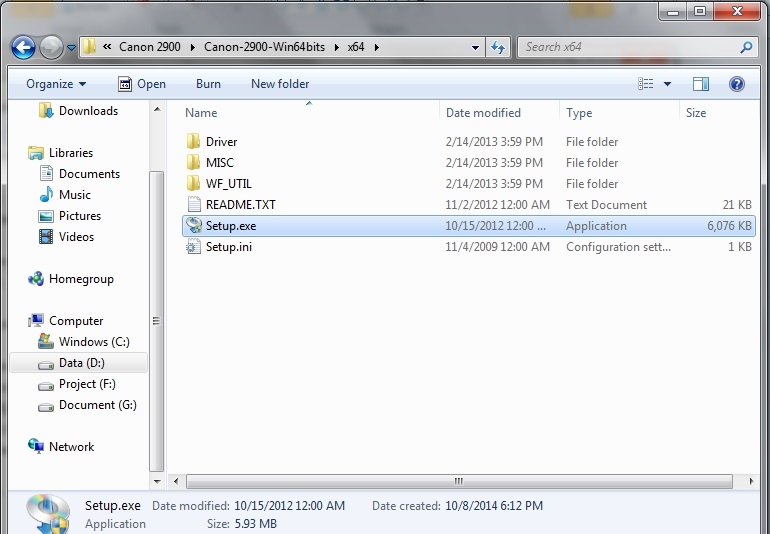Select Data (D:) drive in navigation pane
The height and width of the screenshot is (534, 770).
[x=81, y=363]
